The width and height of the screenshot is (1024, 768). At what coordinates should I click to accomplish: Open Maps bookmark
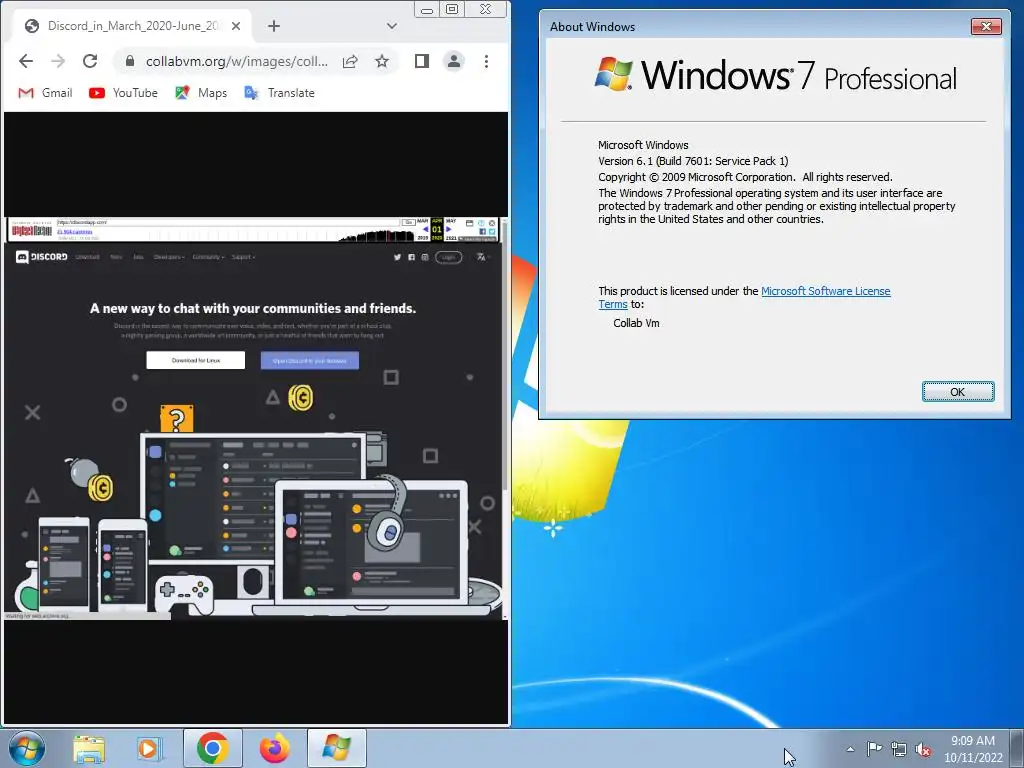201,93
